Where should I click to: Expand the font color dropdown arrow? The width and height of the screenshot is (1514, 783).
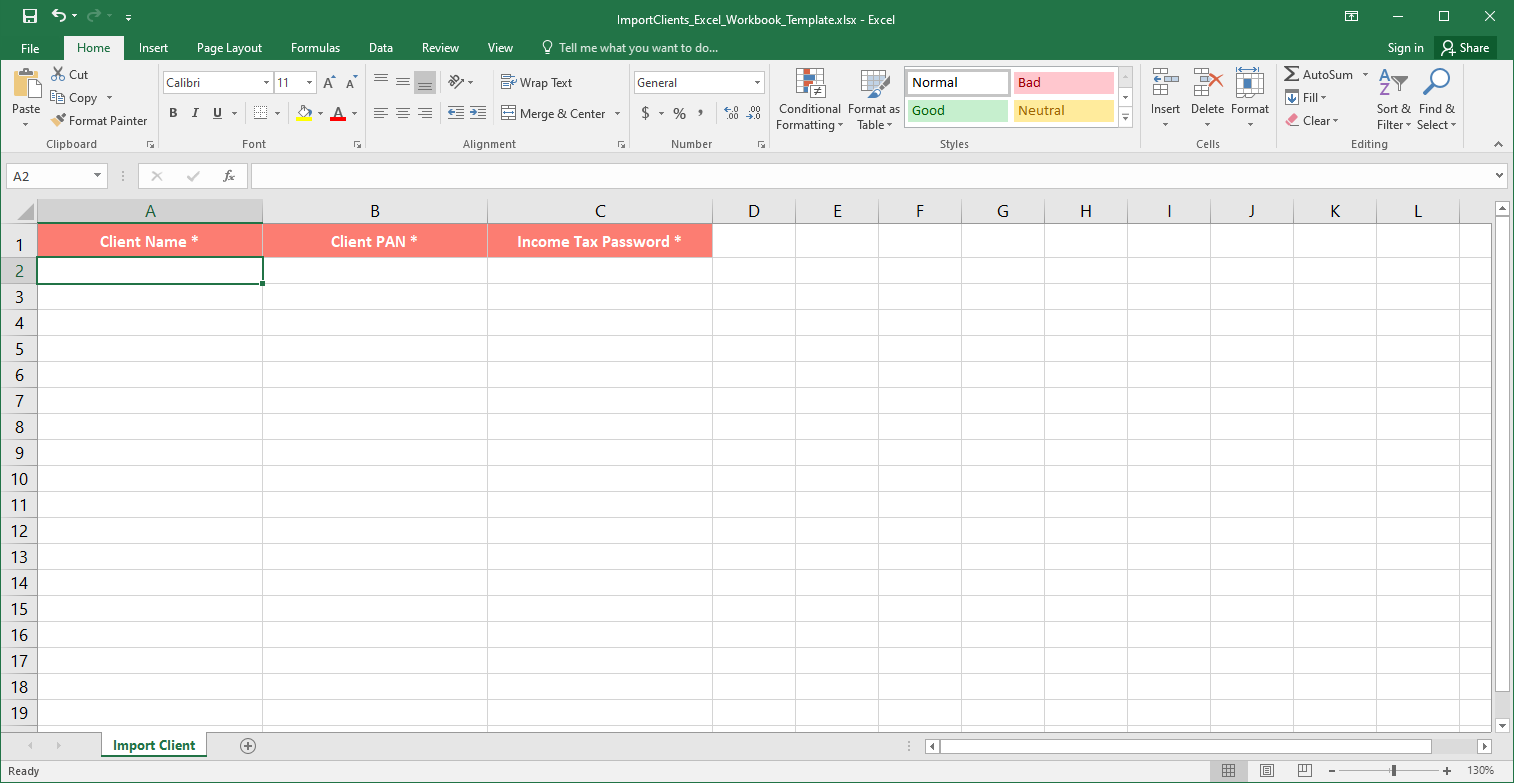tap(354, 113)
